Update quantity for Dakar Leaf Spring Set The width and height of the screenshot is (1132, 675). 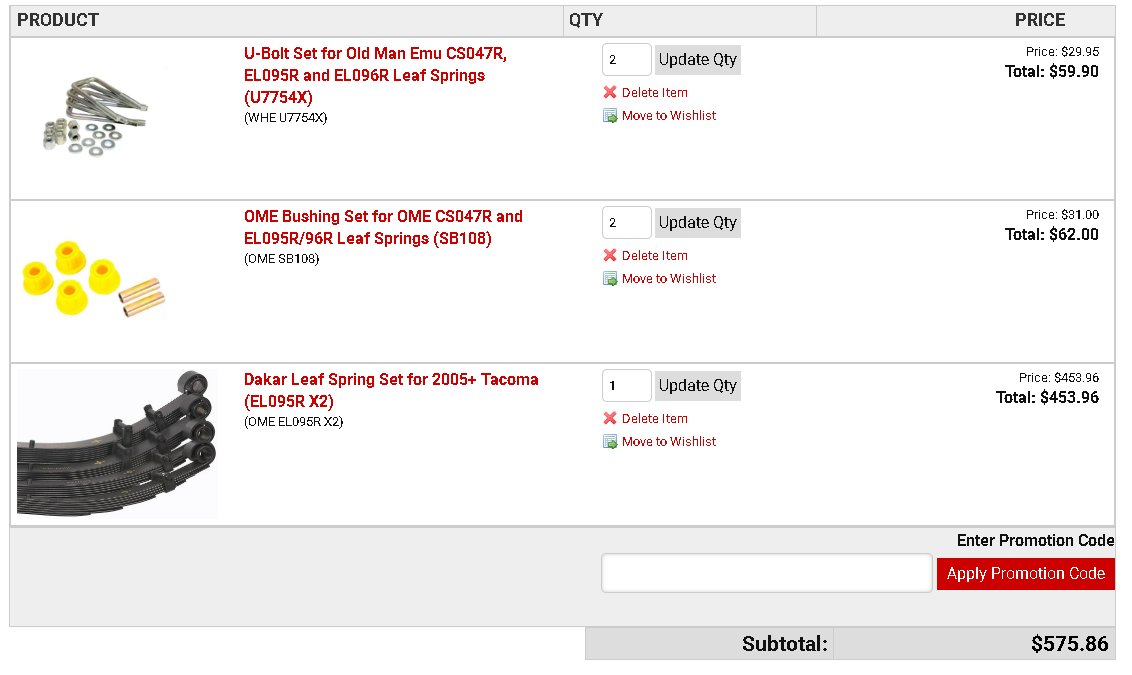697,386
